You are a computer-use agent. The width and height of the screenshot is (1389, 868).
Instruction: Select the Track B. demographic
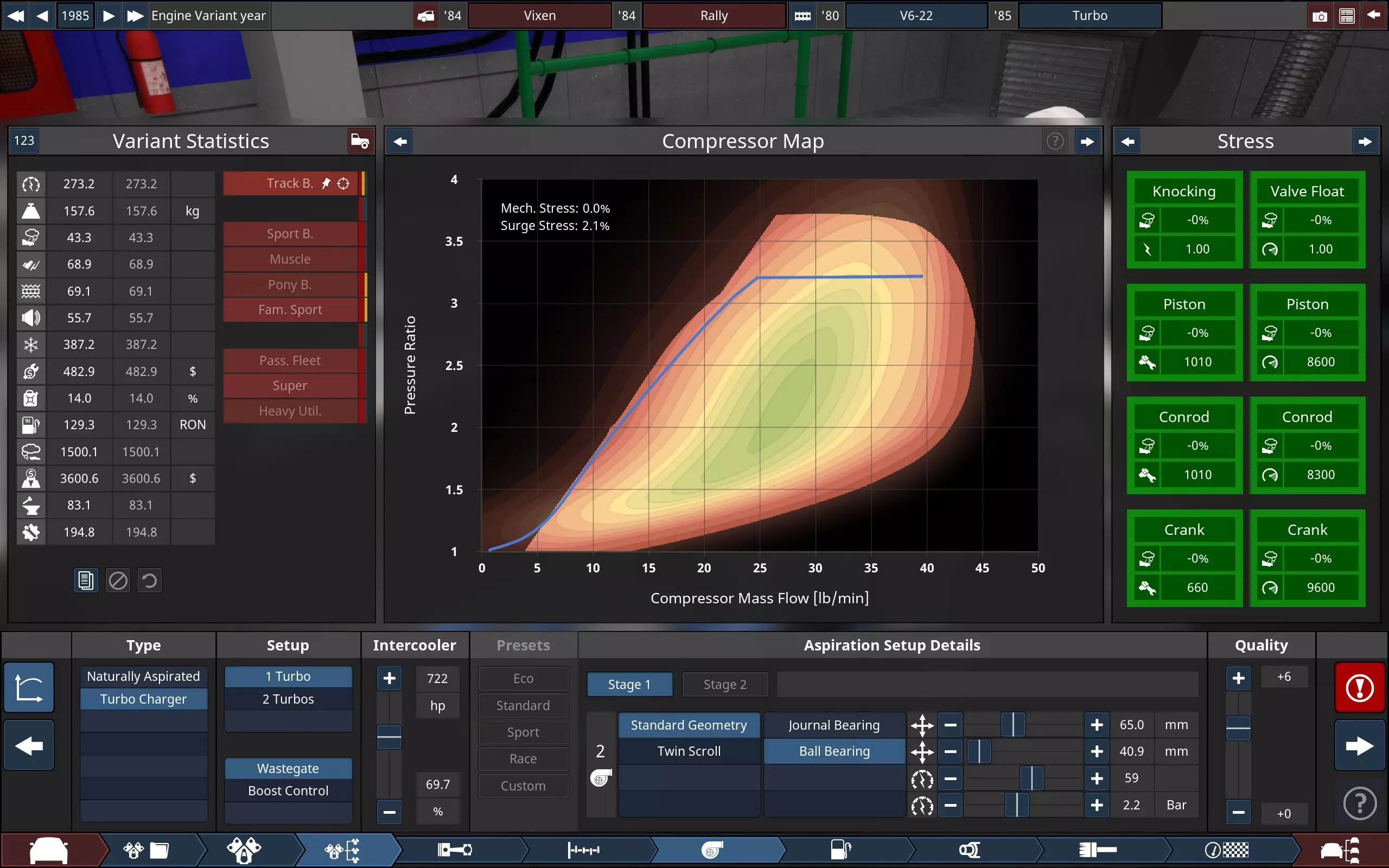point(290,184)
